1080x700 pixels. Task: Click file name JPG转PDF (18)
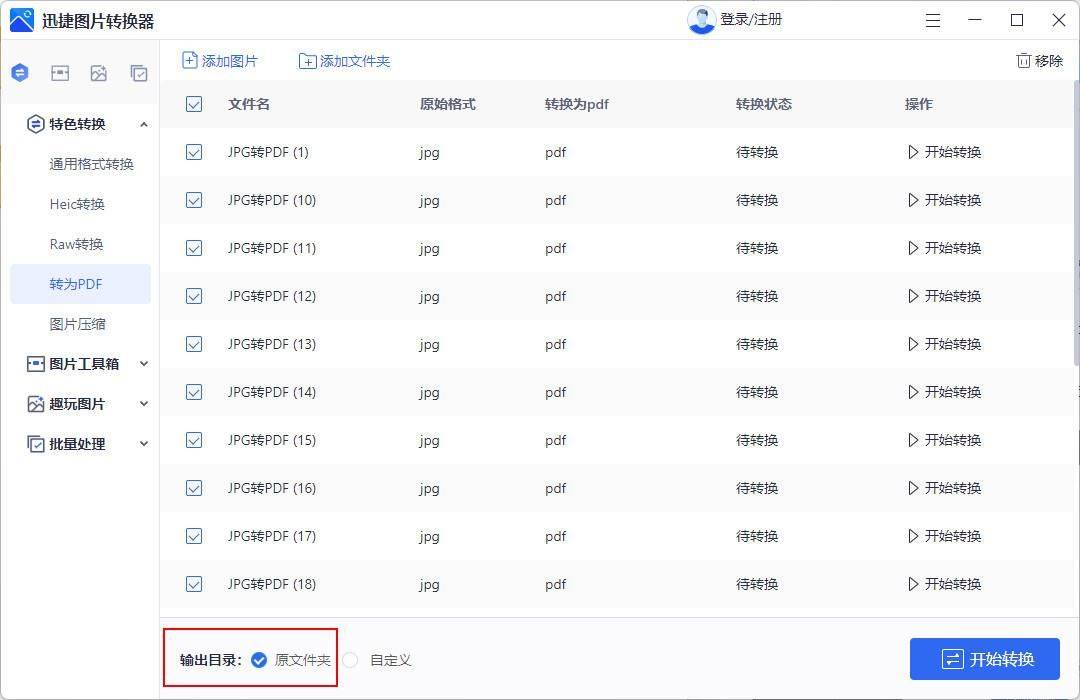point(271,584)
